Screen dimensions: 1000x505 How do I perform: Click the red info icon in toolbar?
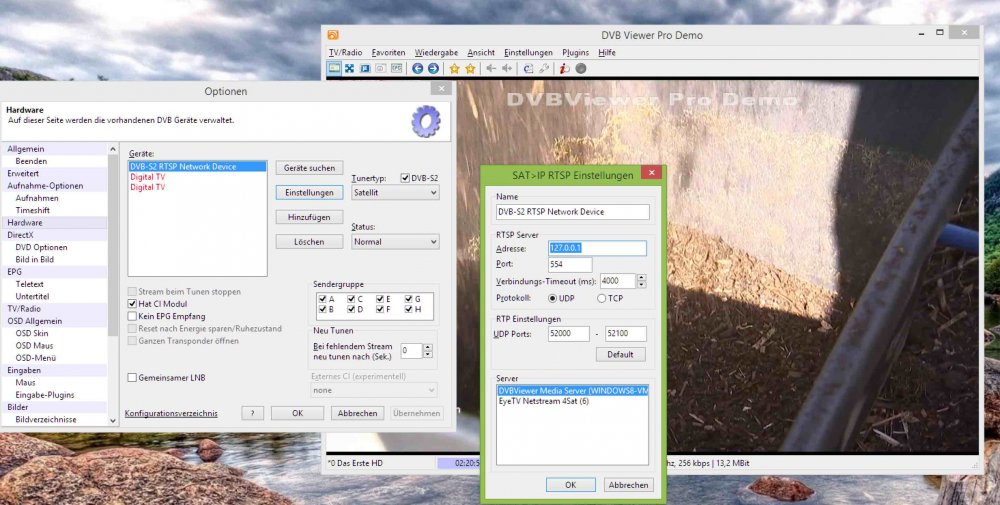coord(564,69)
